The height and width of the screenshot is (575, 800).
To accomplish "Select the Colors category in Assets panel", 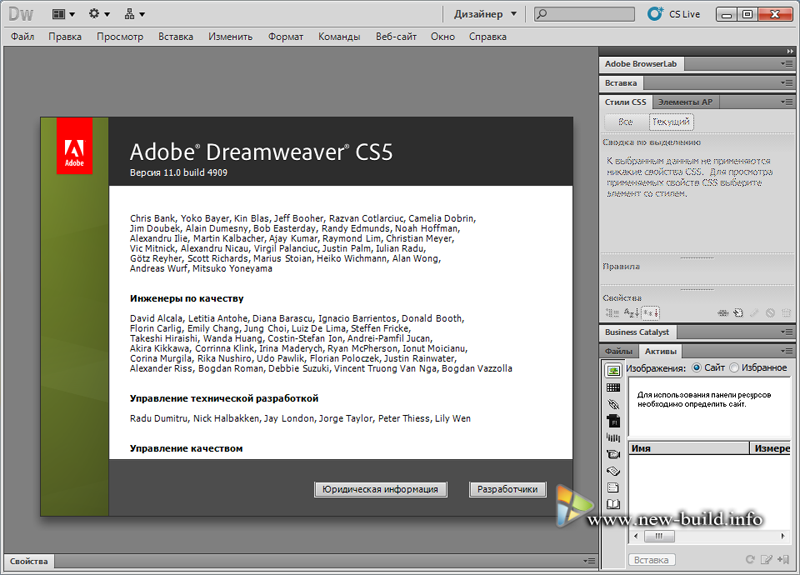I will click(613, 388).
